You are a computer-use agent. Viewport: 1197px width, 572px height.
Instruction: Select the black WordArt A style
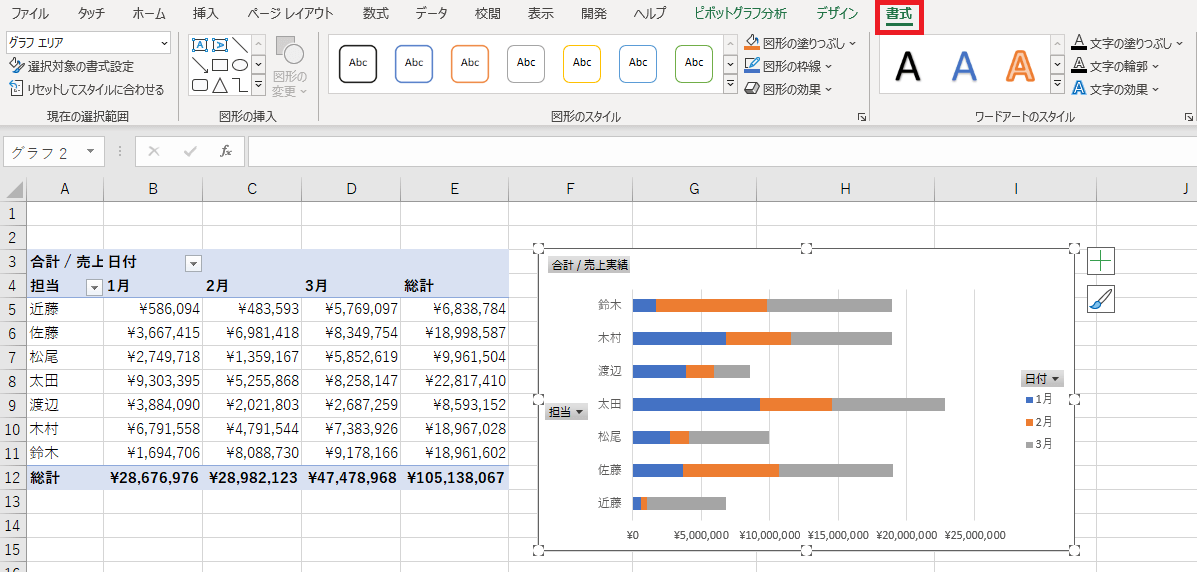pyautogui.click(x=907, y=65)
